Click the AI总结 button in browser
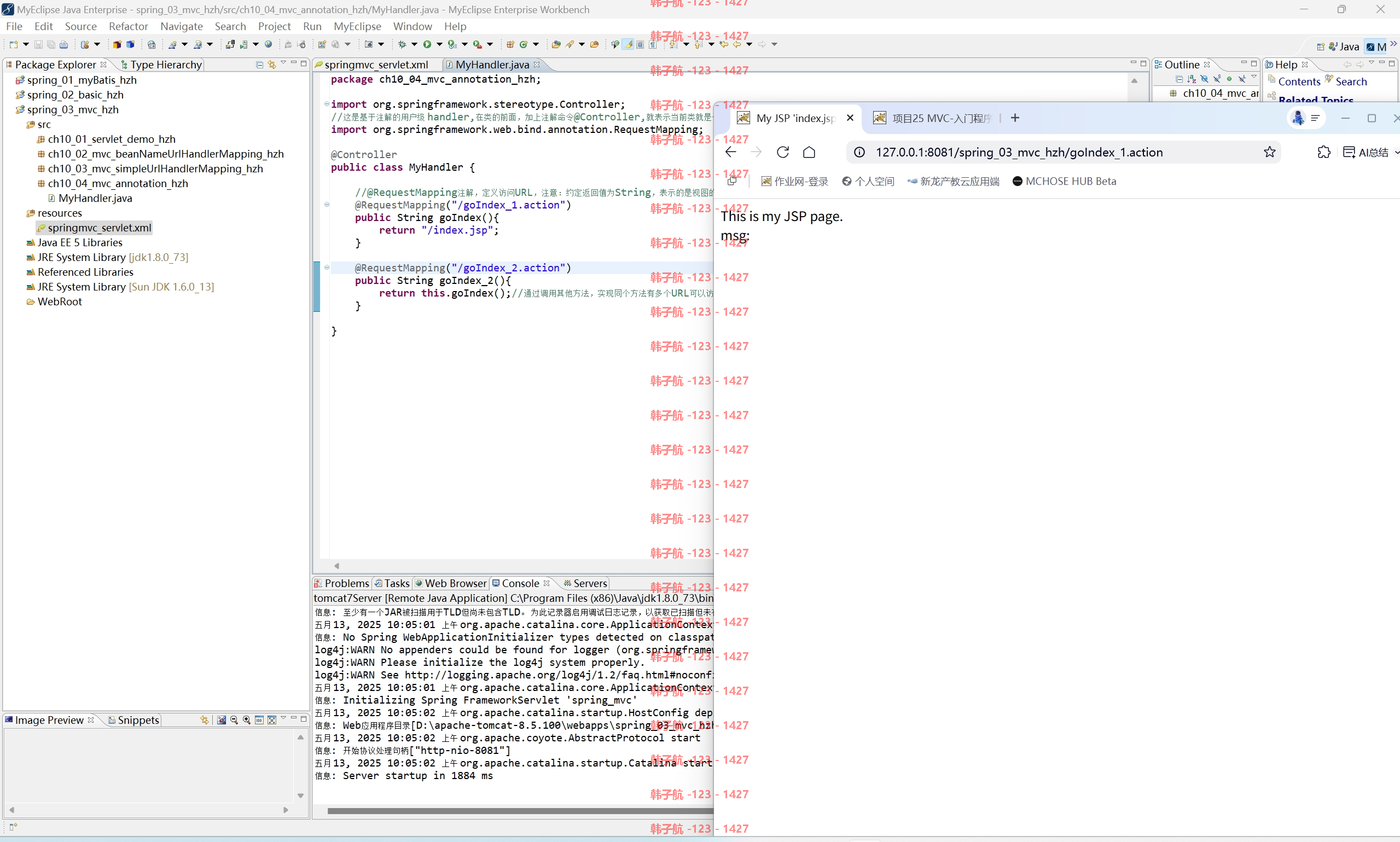1400x842 pixels. click(1367, 152)
